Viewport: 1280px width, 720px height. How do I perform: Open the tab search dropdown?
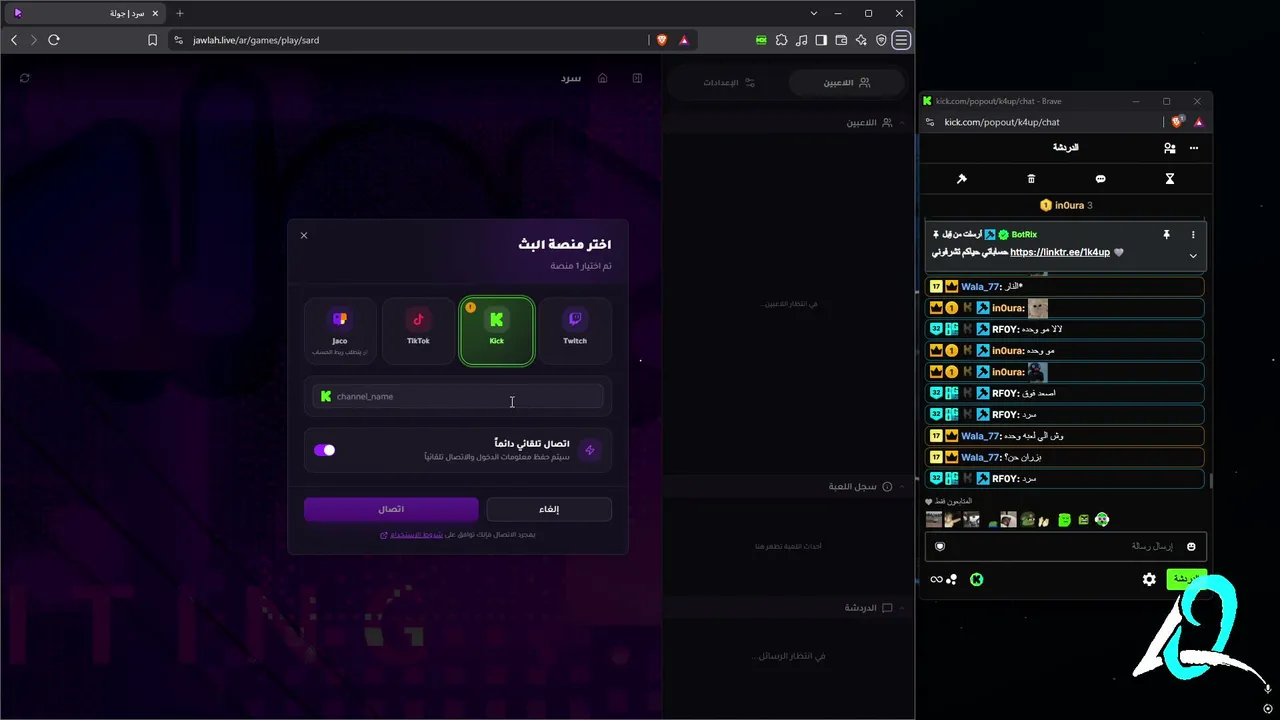pyautogui.click(x=814, y=13)
